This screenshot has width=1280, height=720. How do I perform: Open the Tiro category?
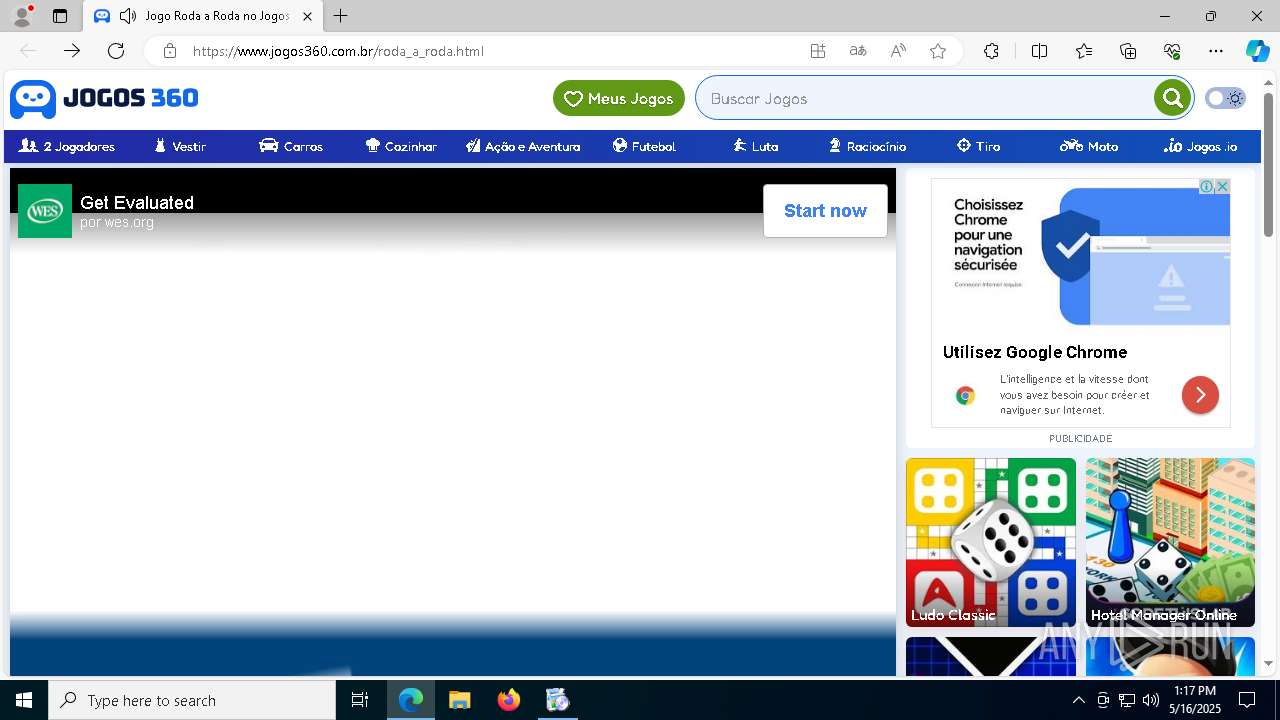(x=978, y=146)
